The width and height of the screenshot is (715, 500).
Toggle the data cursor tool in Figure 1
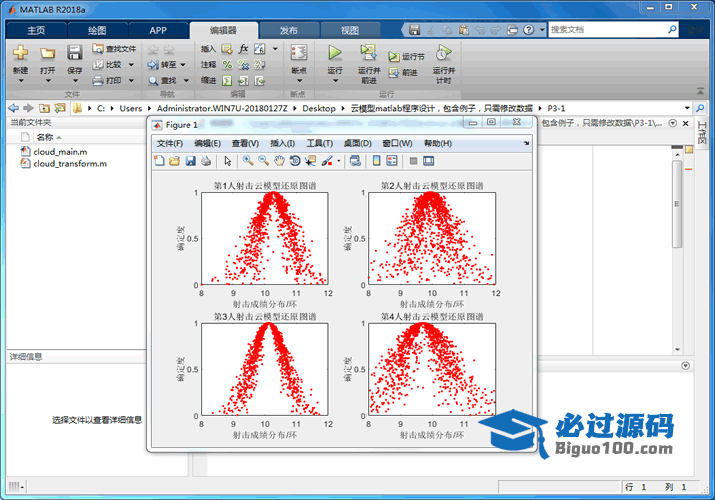(311, 161)
